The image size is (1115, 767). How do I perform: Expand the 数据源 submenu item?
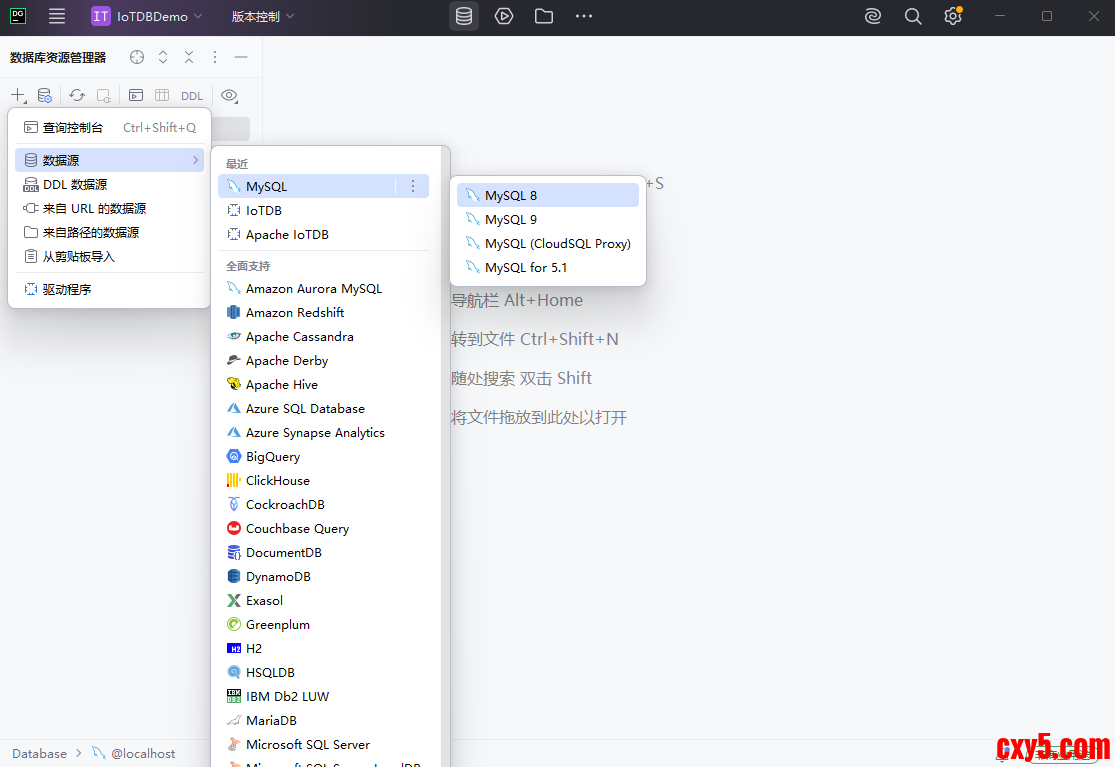(x=110, y=160)
